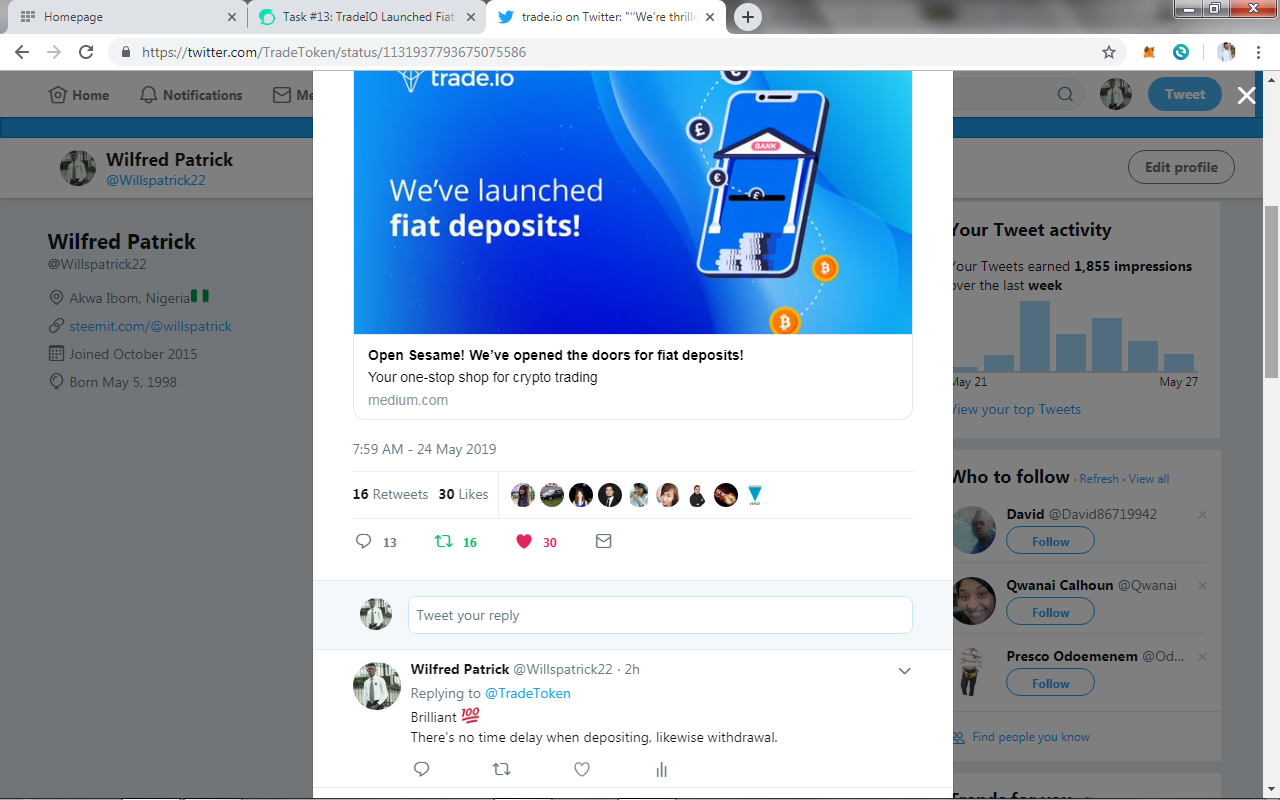Focus the browser address bar URL

point(334,52)
